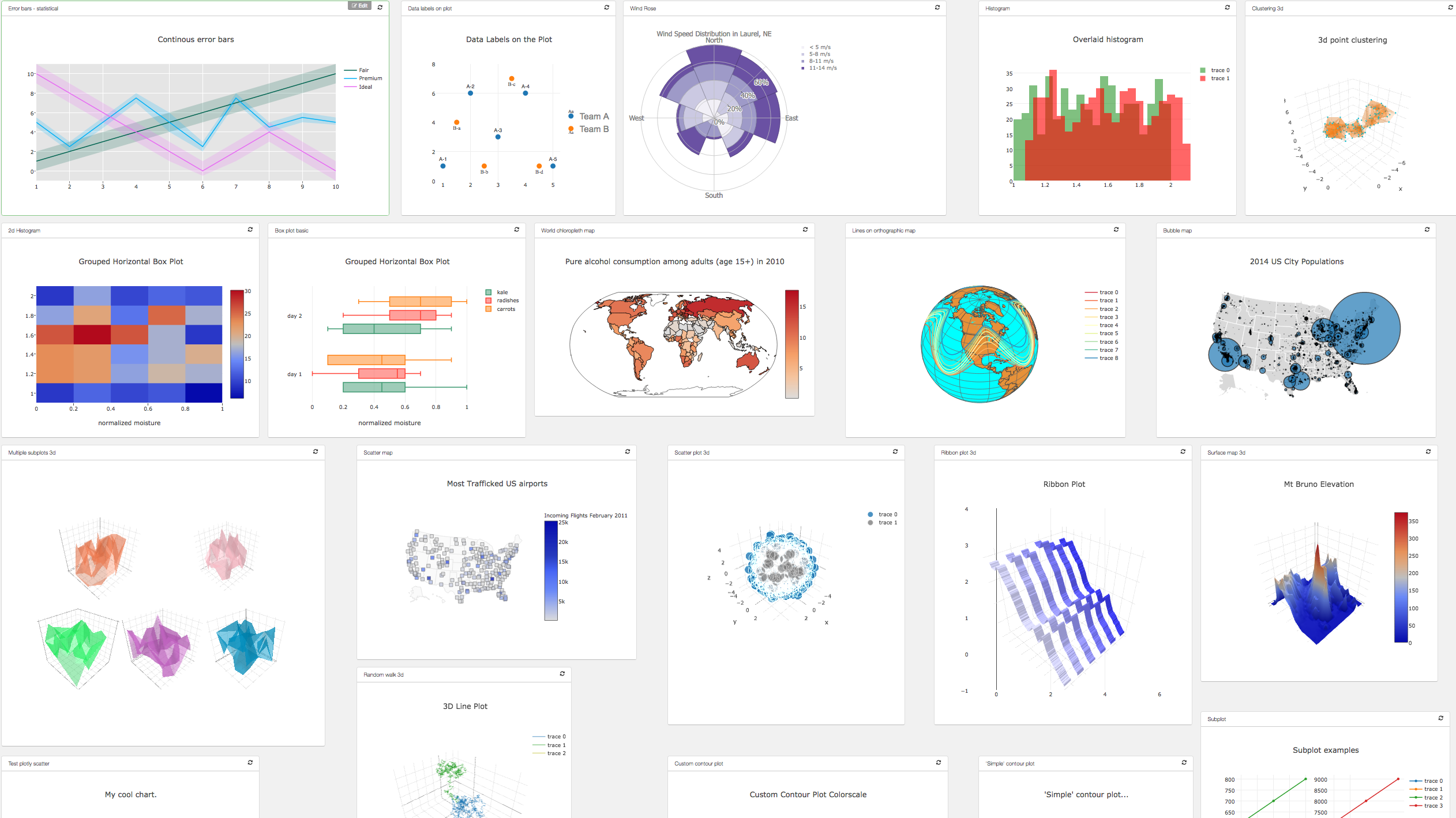Select the Subplot examples panel tab
Image resolution: width=1456 pixels, height=818 pixels.
(x=1220, y=718)
